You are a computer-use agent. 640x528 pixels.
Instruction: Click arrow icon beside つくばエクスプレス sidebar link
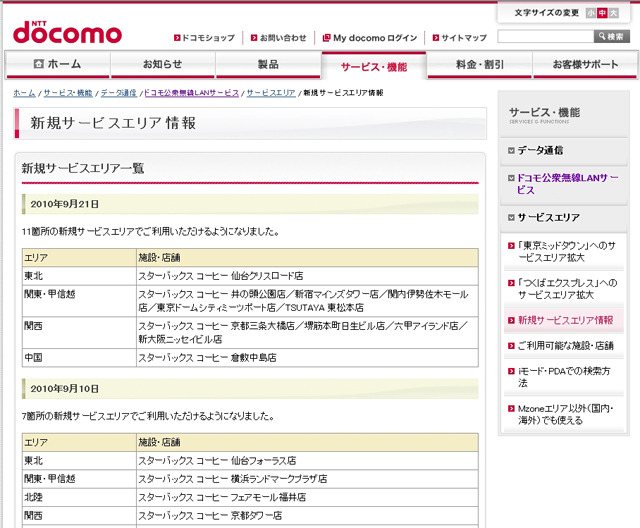(511, 283)
